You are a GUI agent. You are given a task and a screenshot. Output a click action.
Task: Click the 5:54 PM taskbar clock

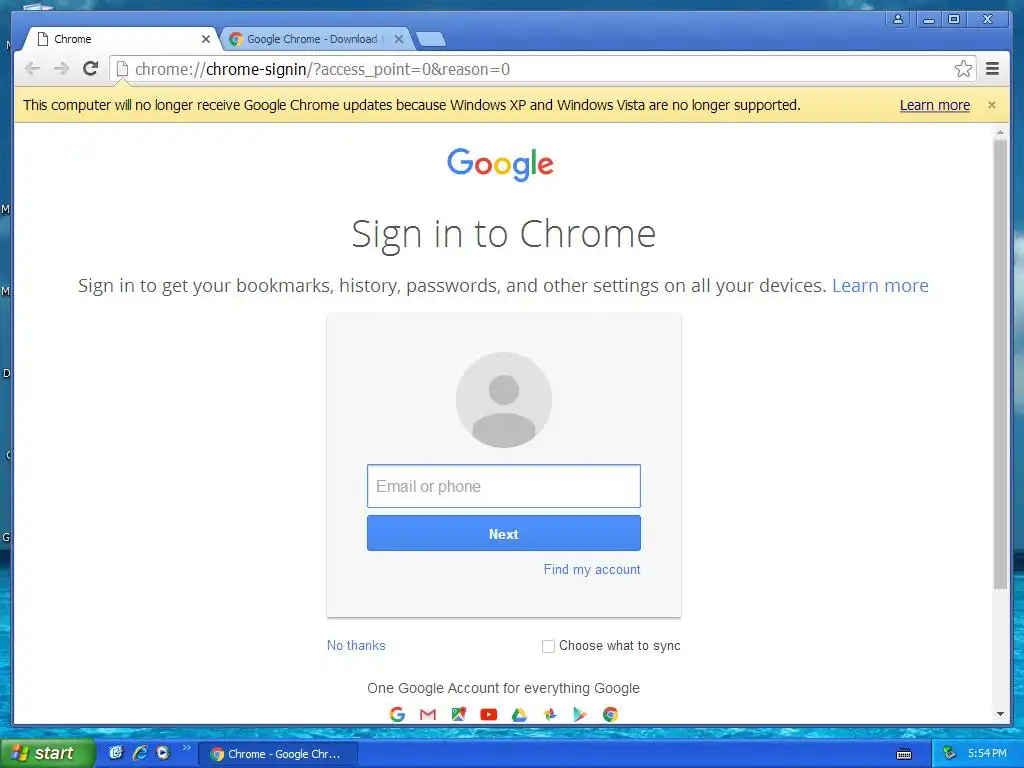[x=987, y=754]
